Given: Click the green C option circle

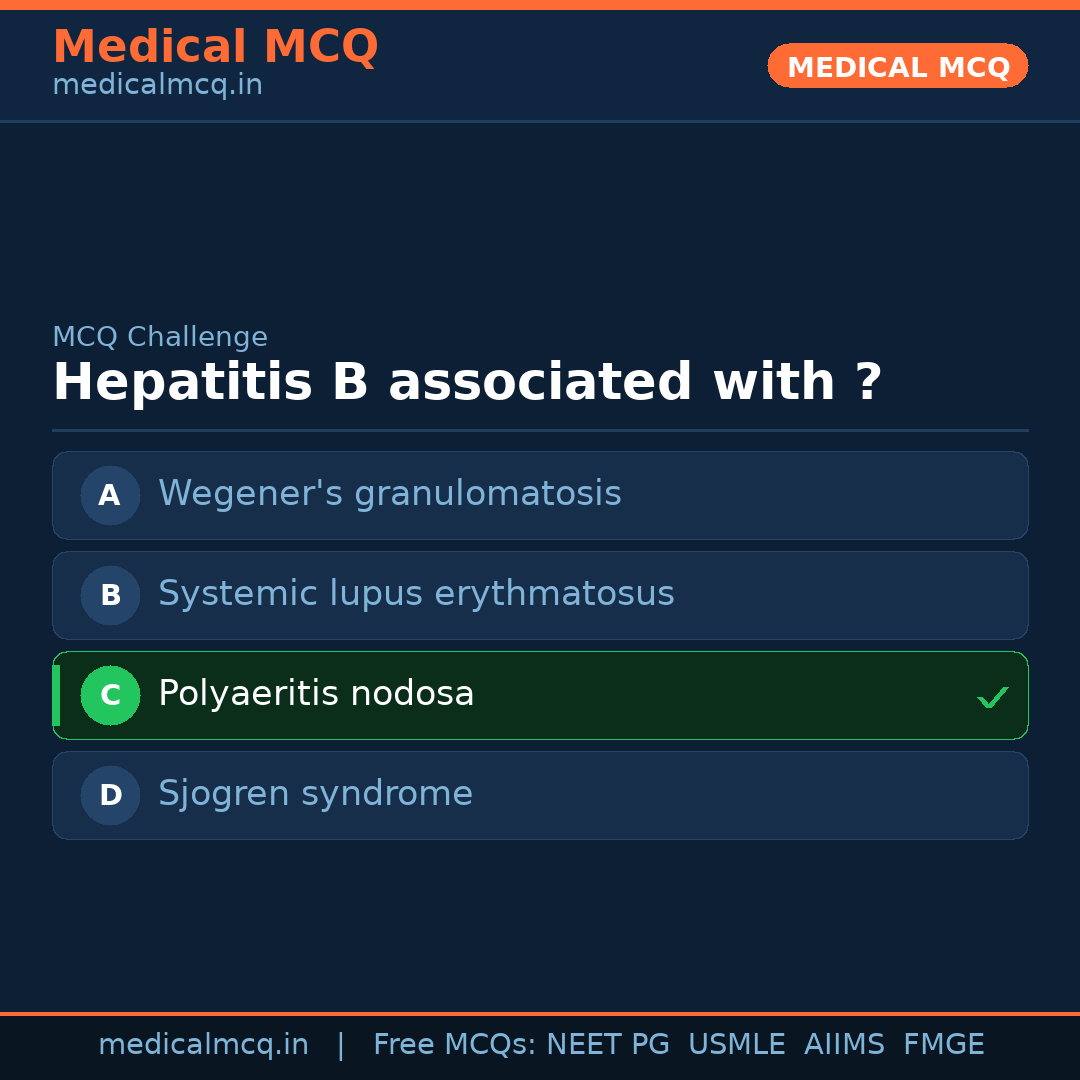Looking at the screenshot, I should click(x=110, y=695).
